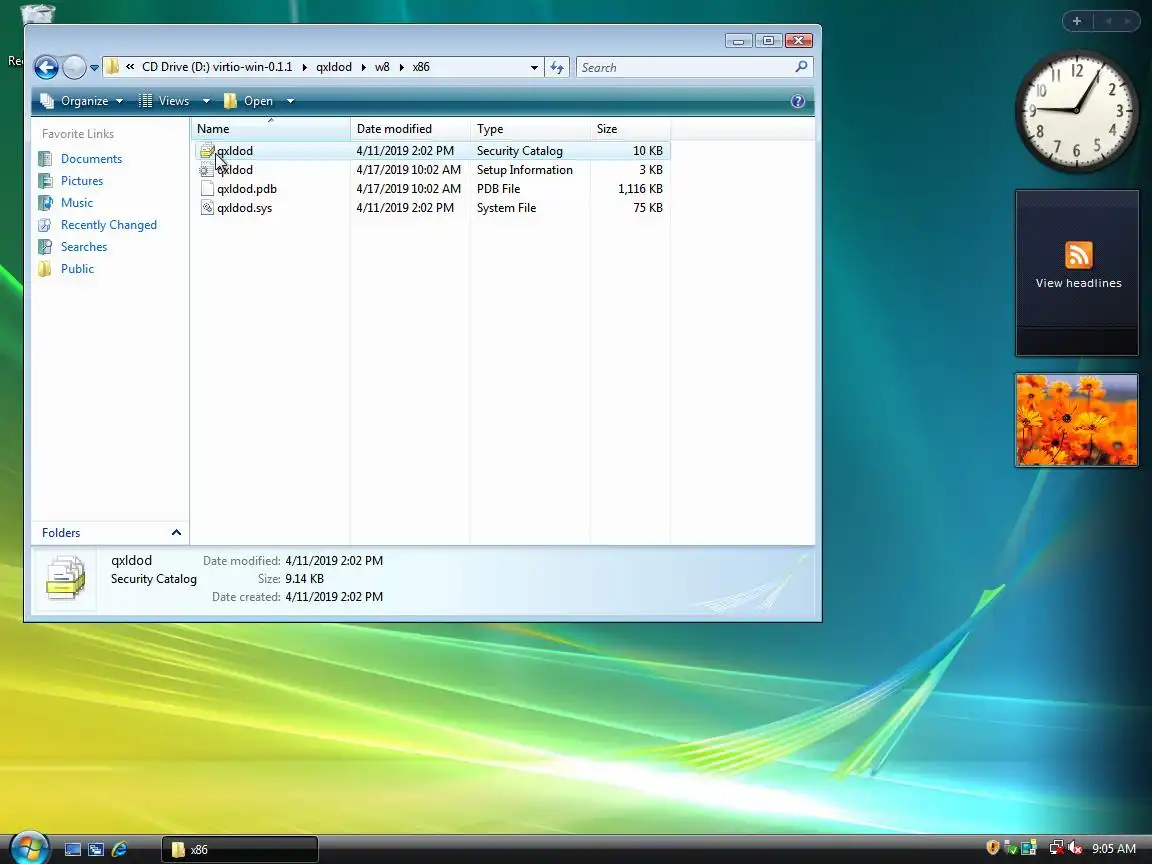1152x864 pixels.
Task: Click View headlines in Feed gadget
Action: click(1078, 283)
